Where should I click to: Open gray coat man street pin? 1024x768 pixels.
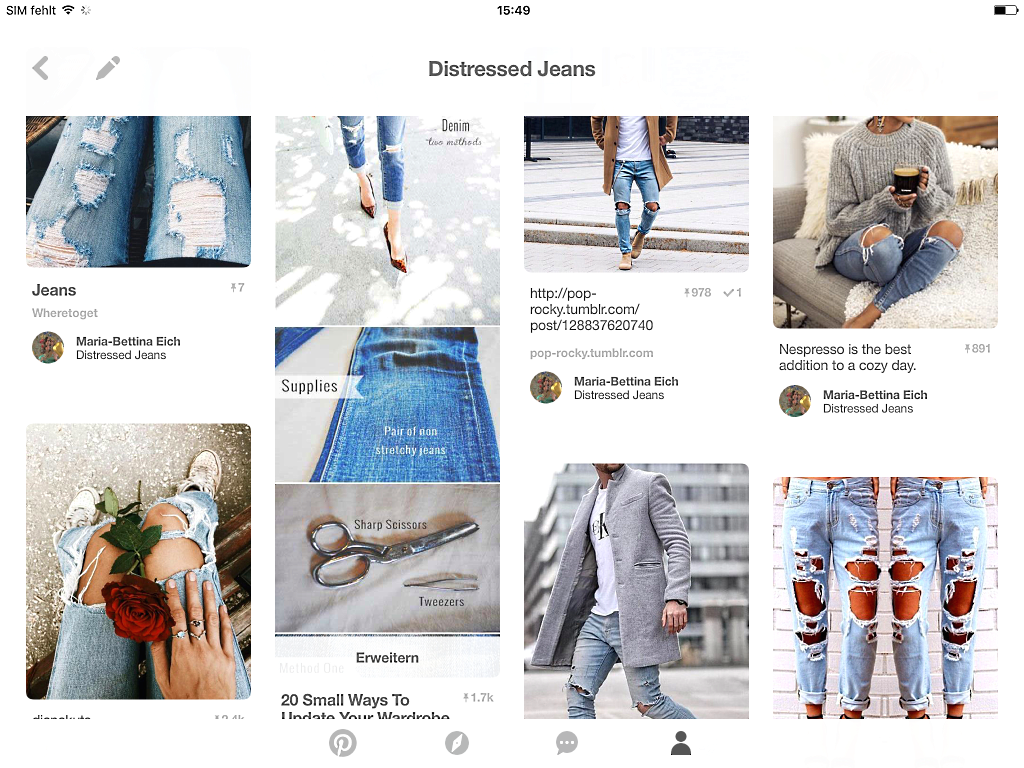point(636,591)
